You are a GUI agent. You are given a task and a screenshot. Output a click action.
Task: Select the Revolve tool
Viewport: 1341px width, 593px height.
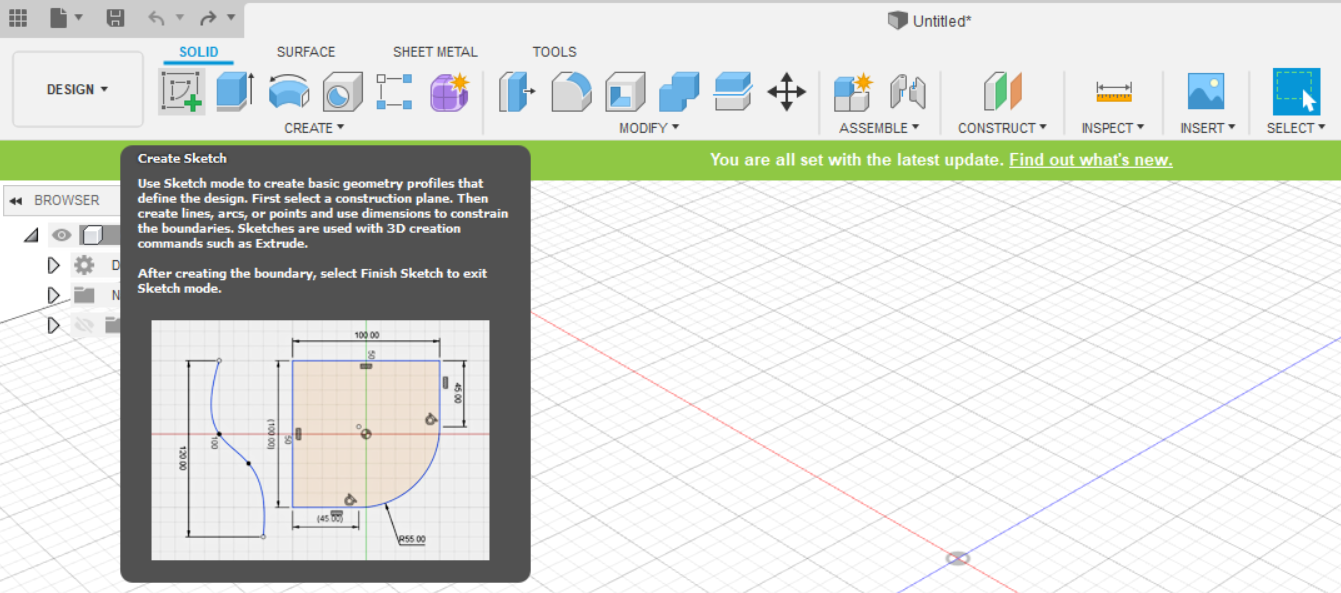click(289, 91)
